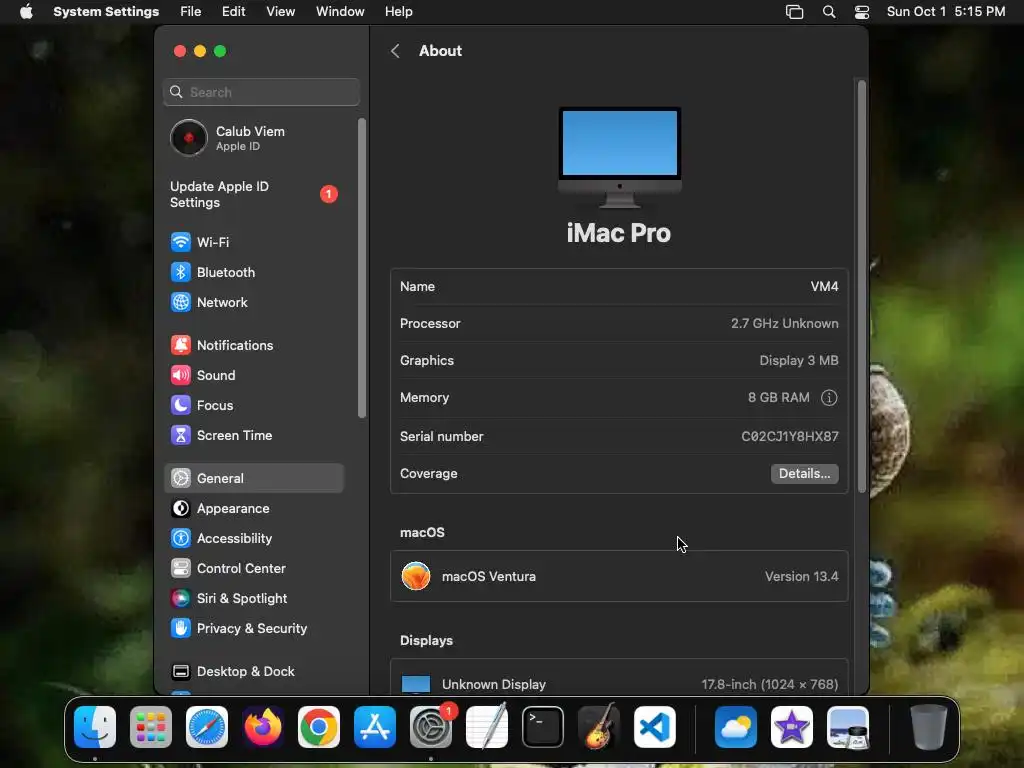Launch Visual Studio Code from Dock
The height and width of the screenshot is (768, 1024).
point(655,727)
